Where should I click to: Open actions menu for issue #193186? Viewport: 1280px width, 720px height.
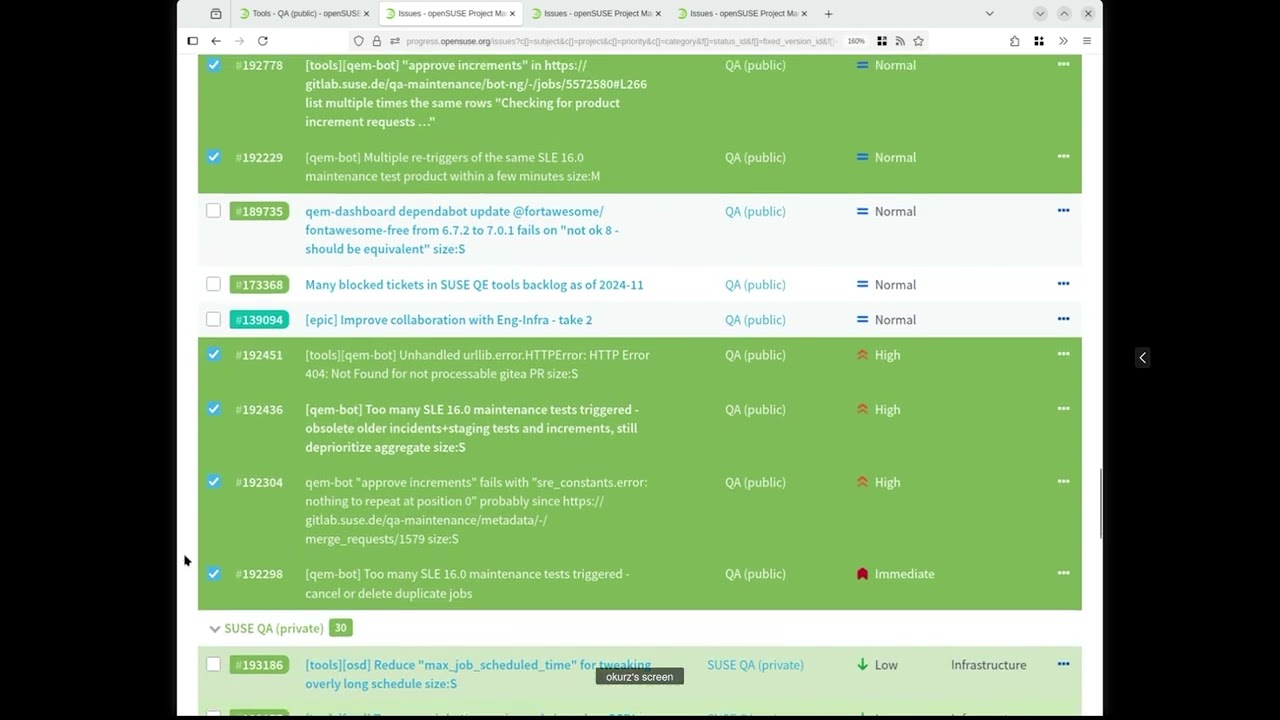[x=1063, y=664]
